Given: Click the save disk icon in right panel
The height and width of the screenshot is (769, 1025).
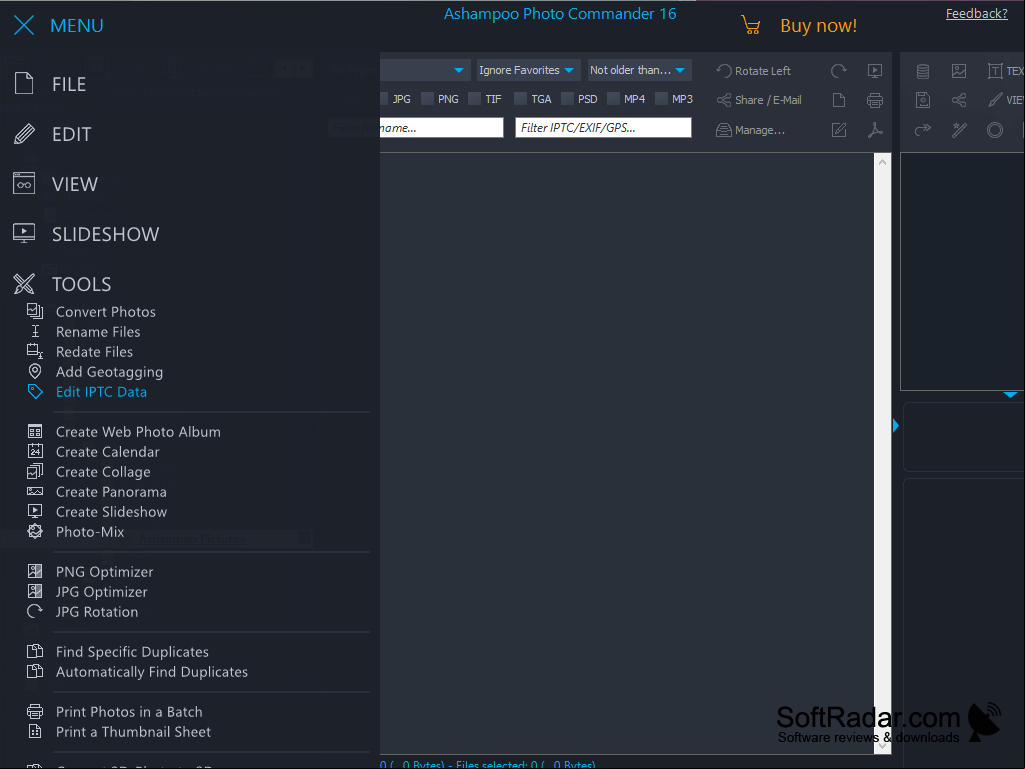Looking at the screenshot, I should 923,100.
